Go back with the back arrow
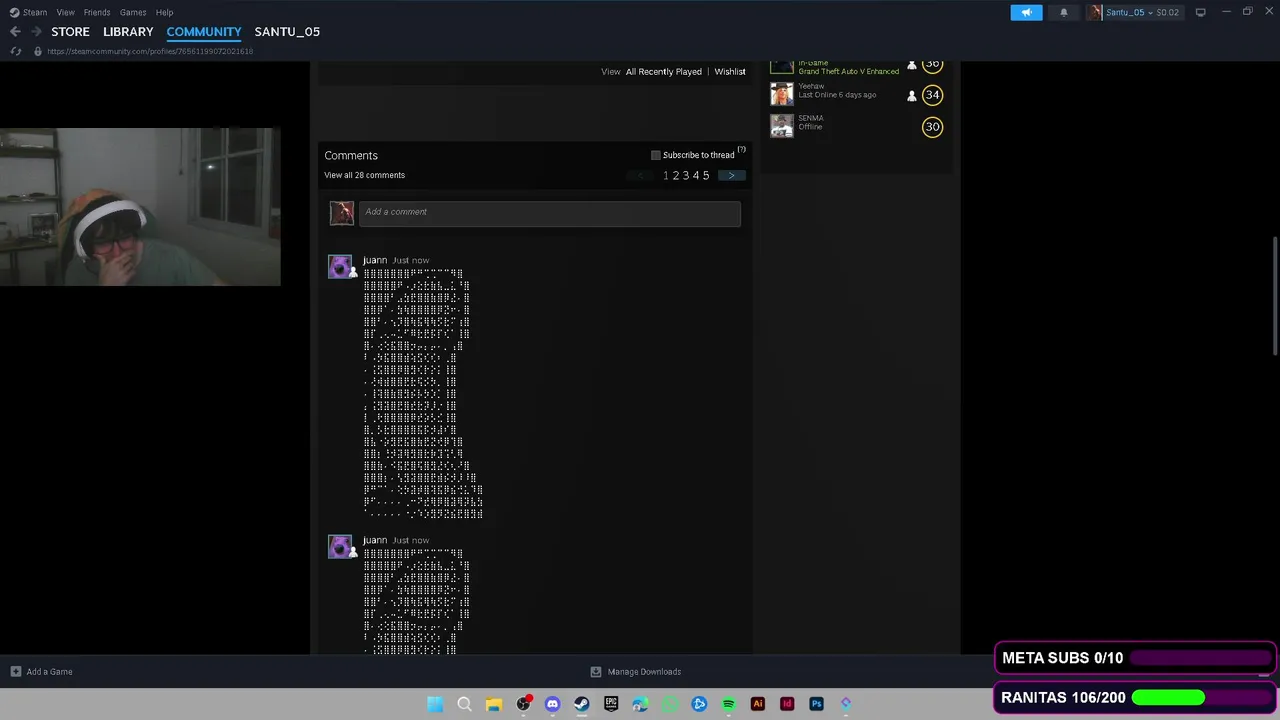 [15, 32]
